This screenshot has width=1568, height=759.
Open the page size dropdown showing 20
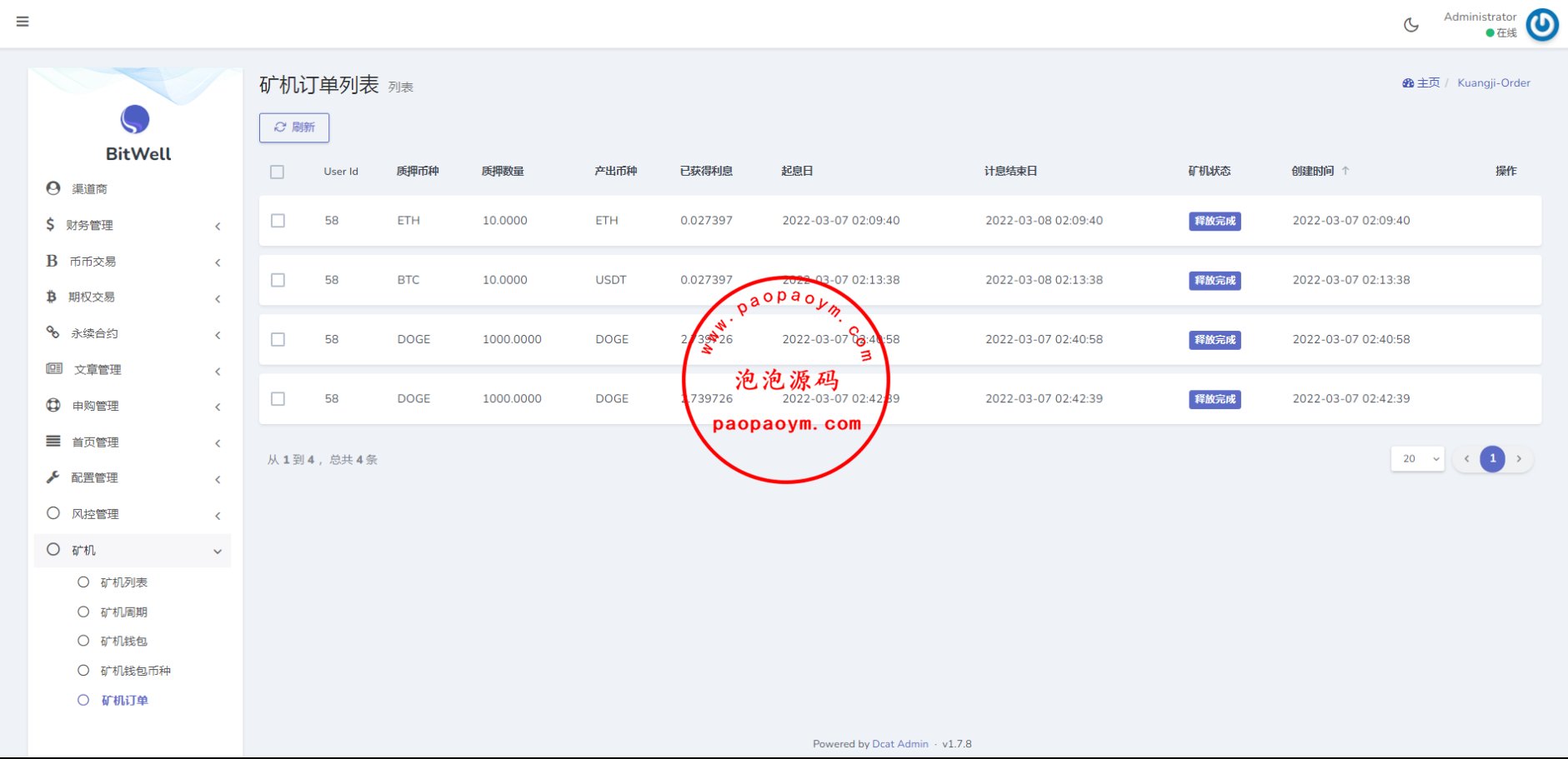1417,459
